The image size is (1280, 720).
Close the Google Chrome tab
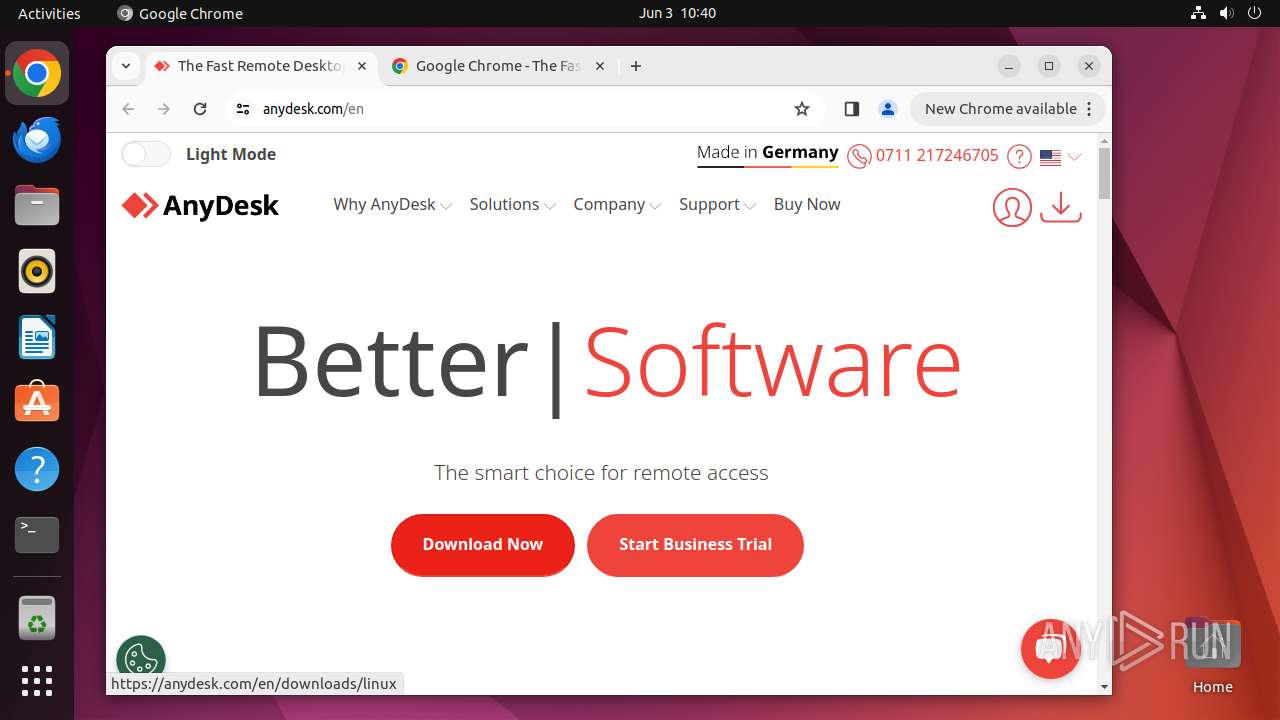click(600, 66)
